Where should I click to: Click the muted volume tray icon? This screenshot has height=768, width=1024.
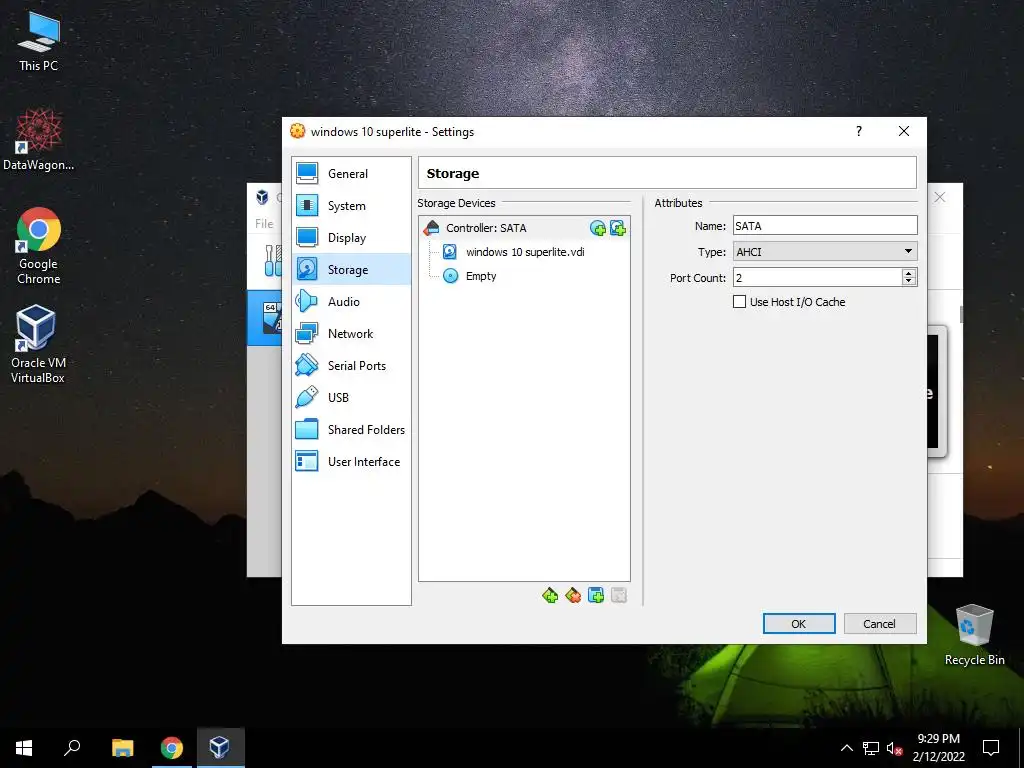point(894,748)
